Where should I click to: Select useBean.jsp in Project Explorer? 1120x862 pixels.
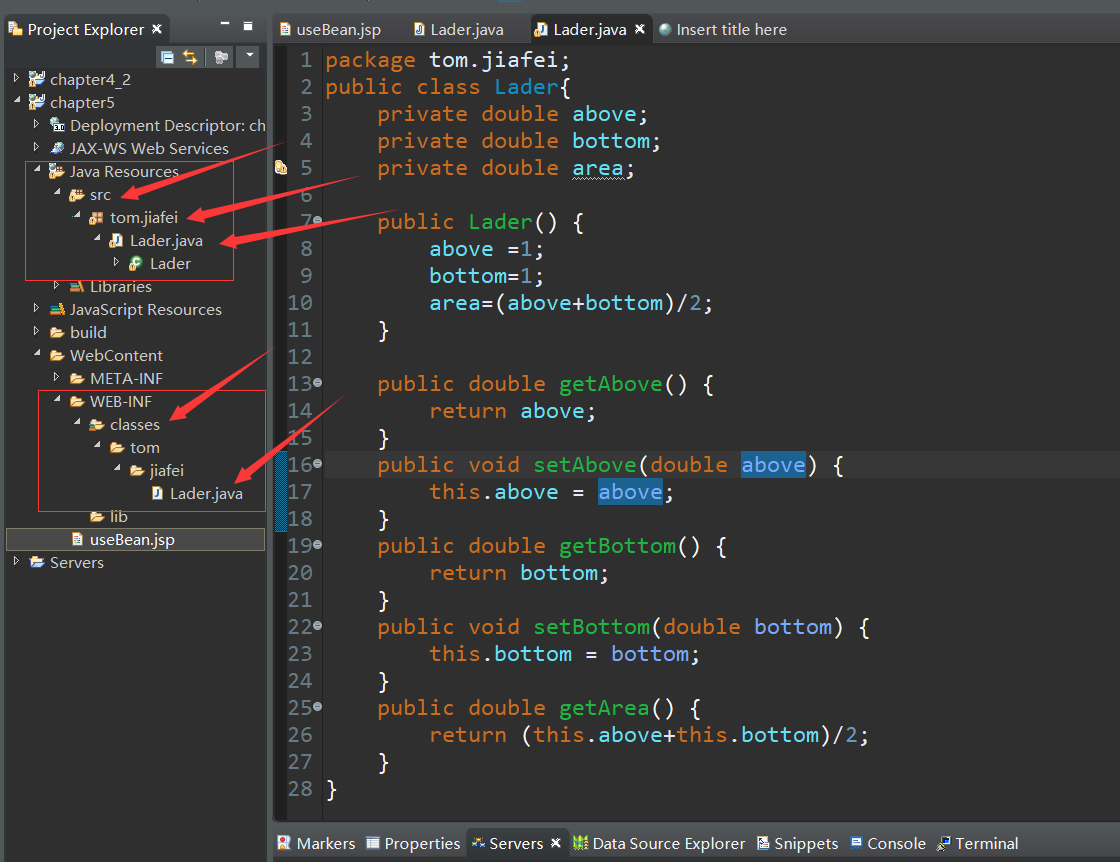click(132, 540)
